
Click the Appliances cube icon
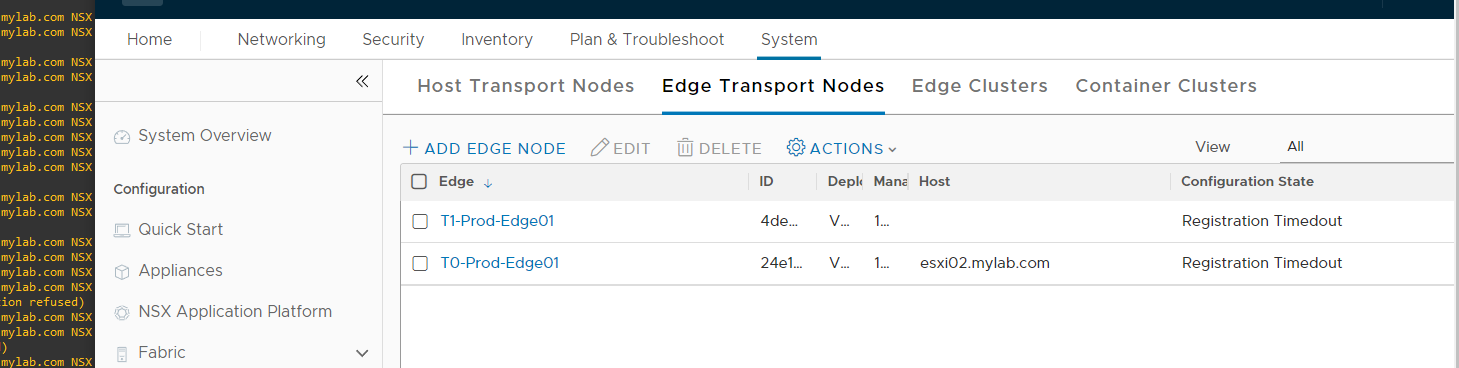tap(122, 272)
